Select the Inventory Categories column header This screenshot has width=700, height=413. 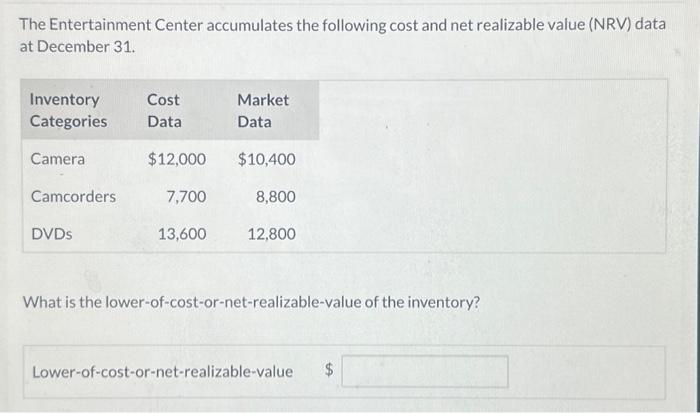click(68, 110)
